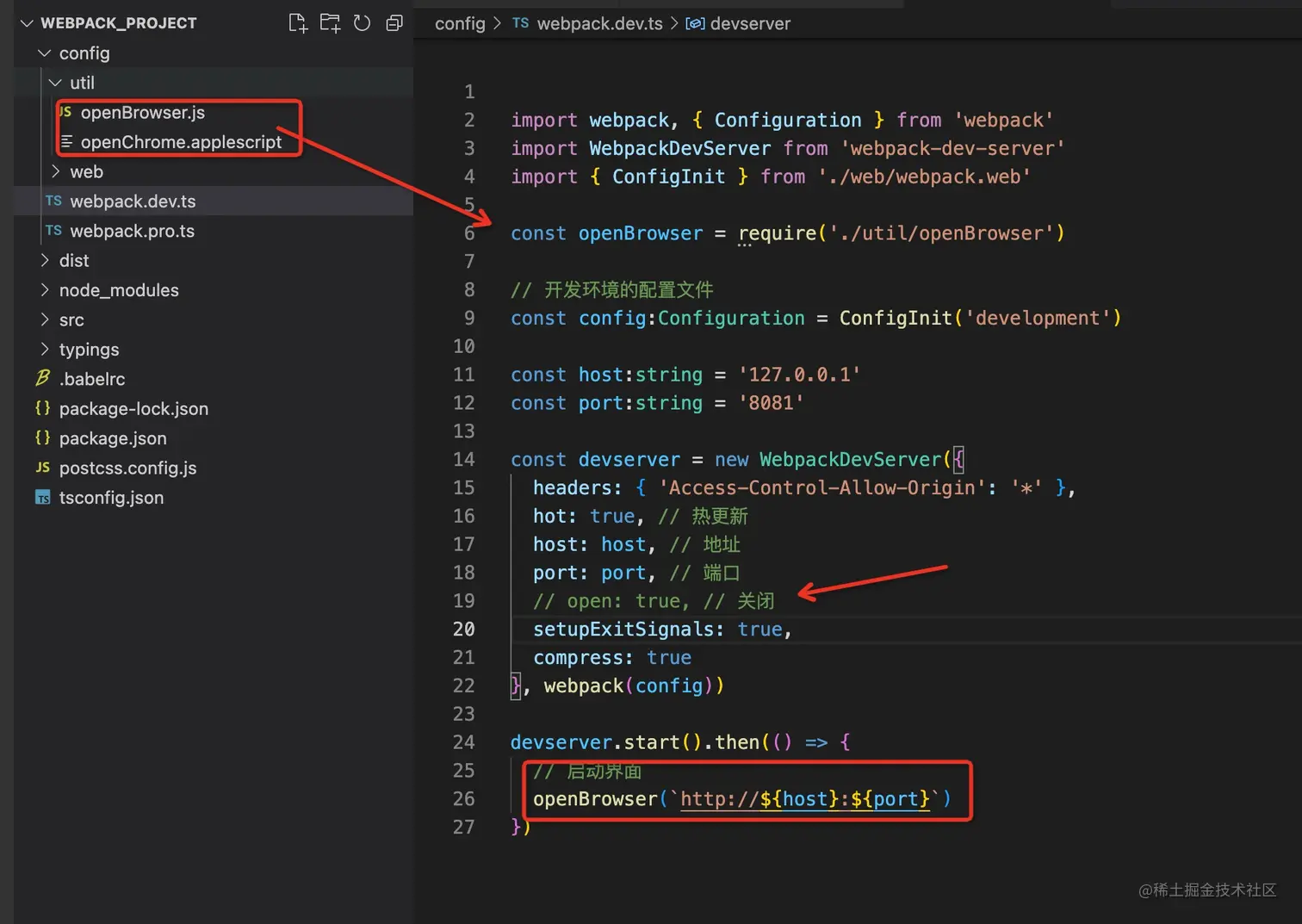1302x924 pixels.
Task: Click 'webpack-dev-server' import string
Action: point(952,148)
